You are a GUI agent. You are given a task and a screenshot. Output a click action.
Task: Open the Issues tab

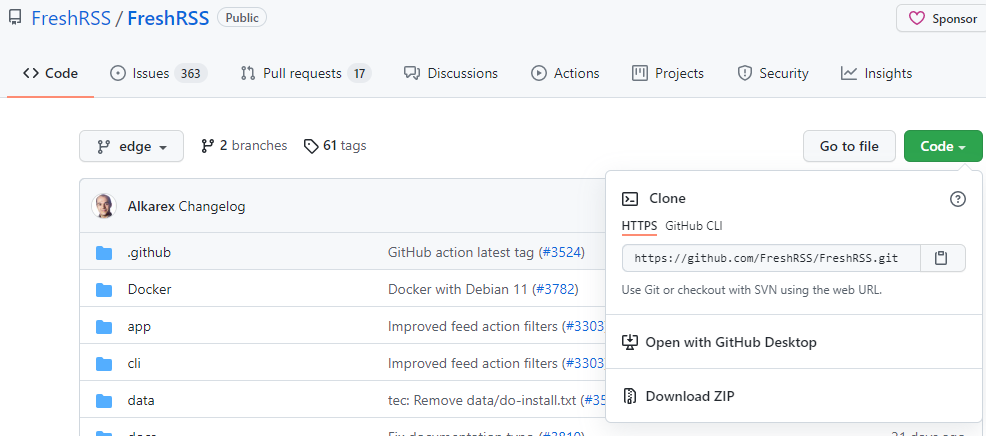[x=158, y=74]
